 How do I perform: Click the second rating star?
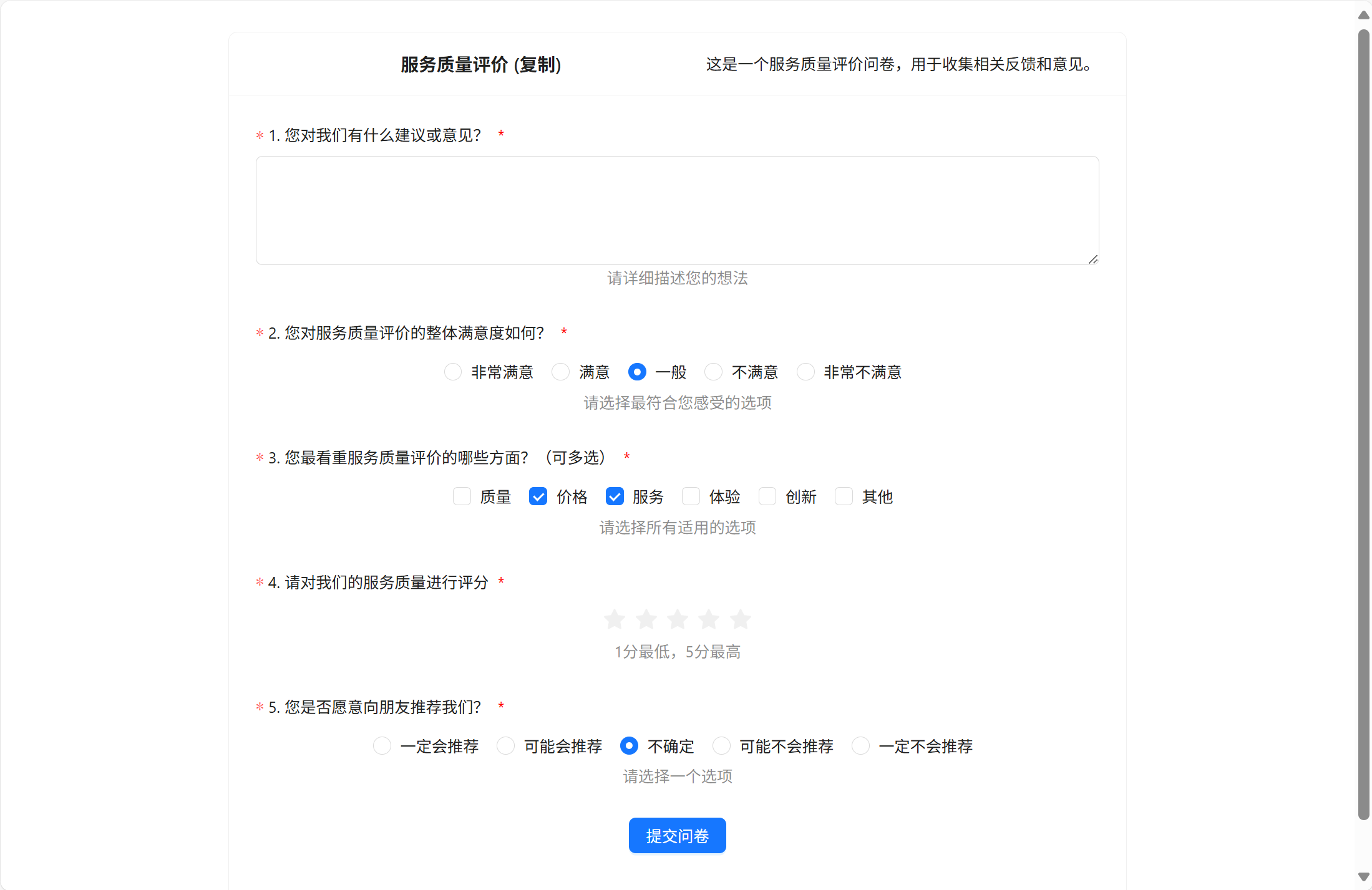[646, 619]
